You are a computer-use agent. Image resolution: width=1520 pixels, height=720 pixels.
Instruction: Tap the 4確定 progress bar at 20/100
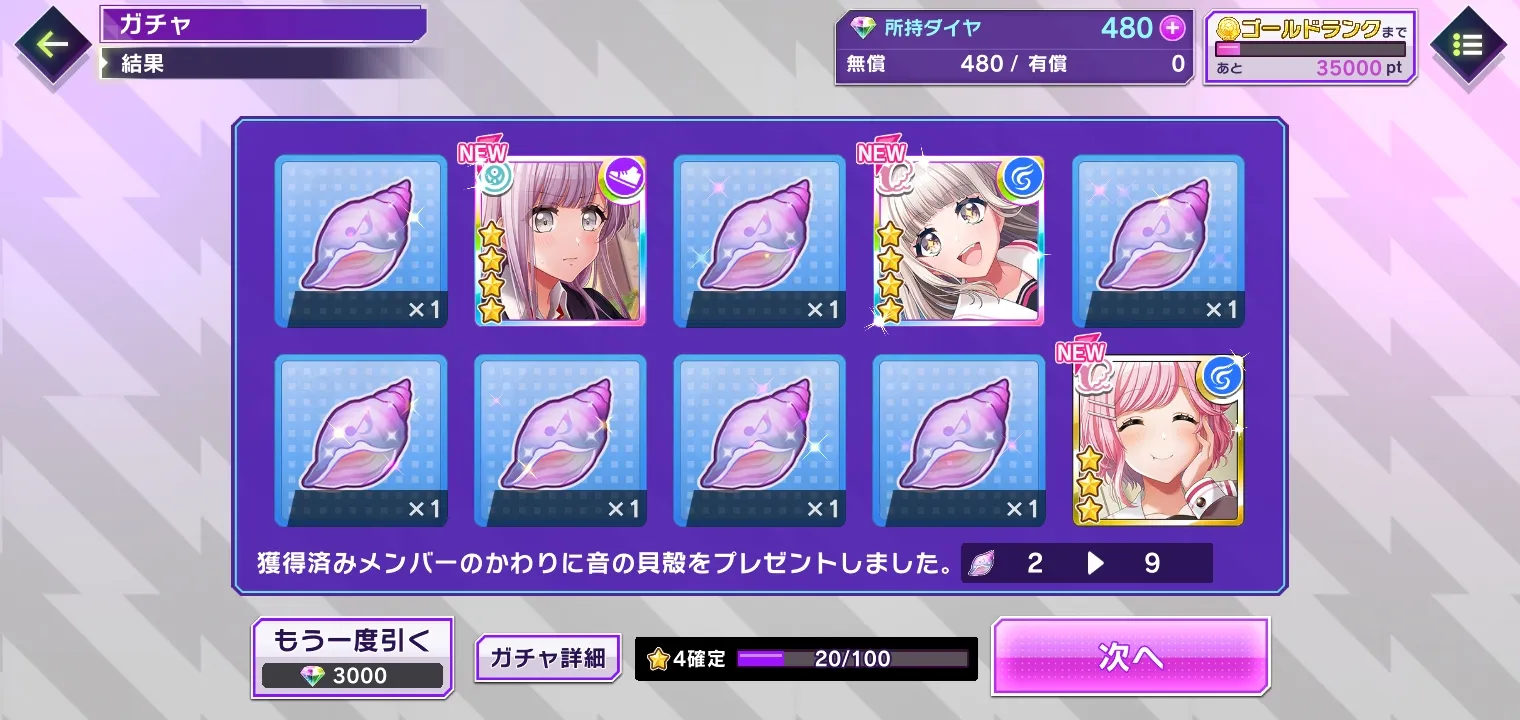(852, 659)
